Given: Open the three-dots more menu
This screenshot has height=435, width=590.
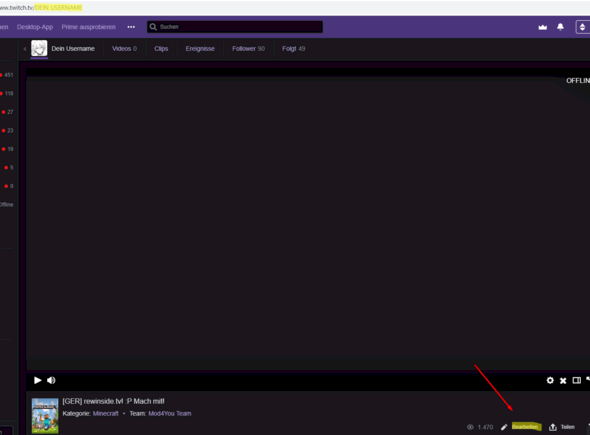Looking at the screenshot, I should point(131,27).
